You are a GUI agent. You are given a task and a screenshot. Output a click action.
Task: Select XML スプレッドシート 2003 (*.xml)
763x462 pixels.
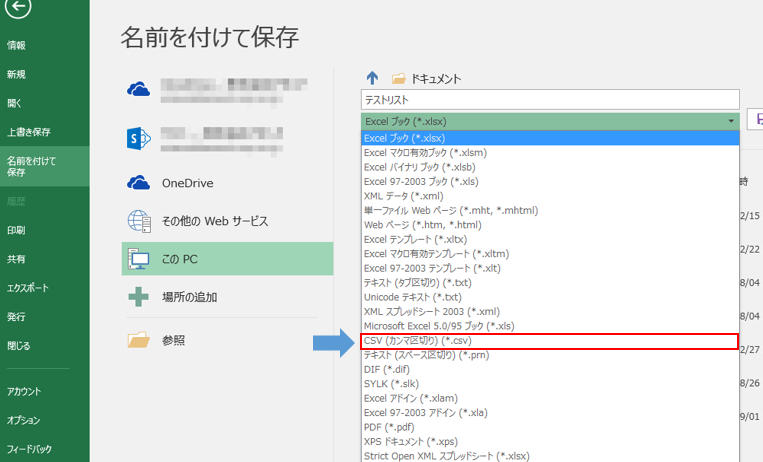coord(550,312)
